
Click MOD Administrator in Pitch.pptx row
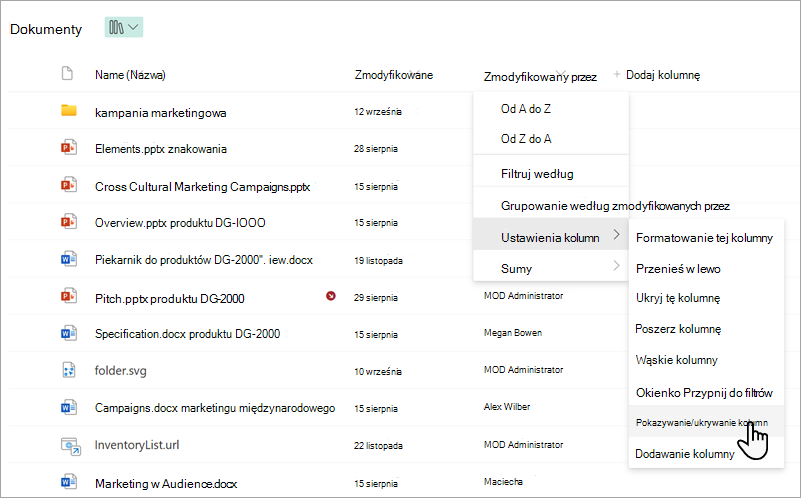[x=524, y=296]
